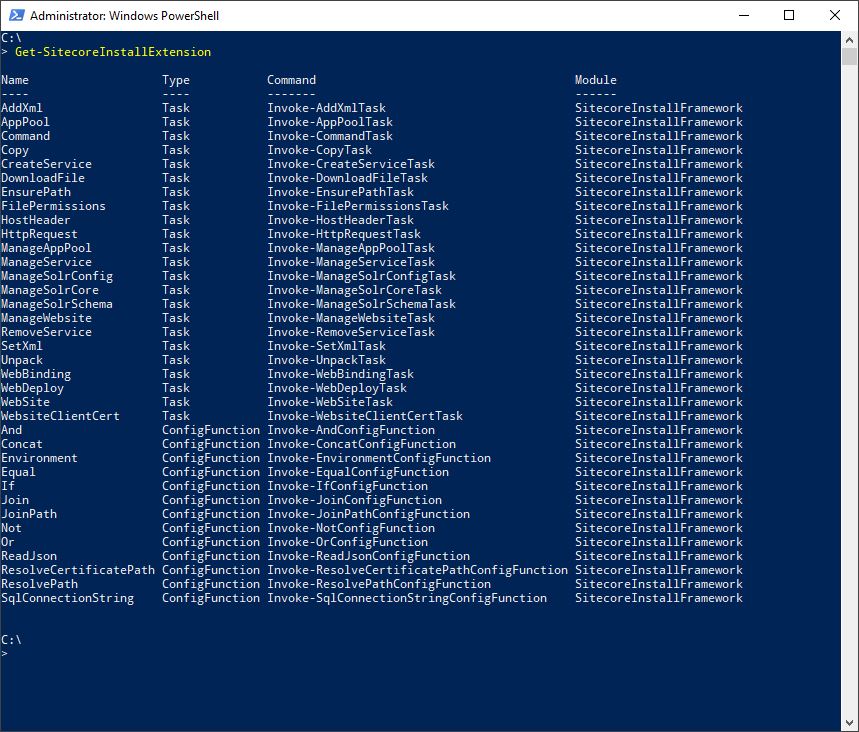
Task: Click Invoke-EnvironmentConfigFunction text
Action: pos(379,458)
